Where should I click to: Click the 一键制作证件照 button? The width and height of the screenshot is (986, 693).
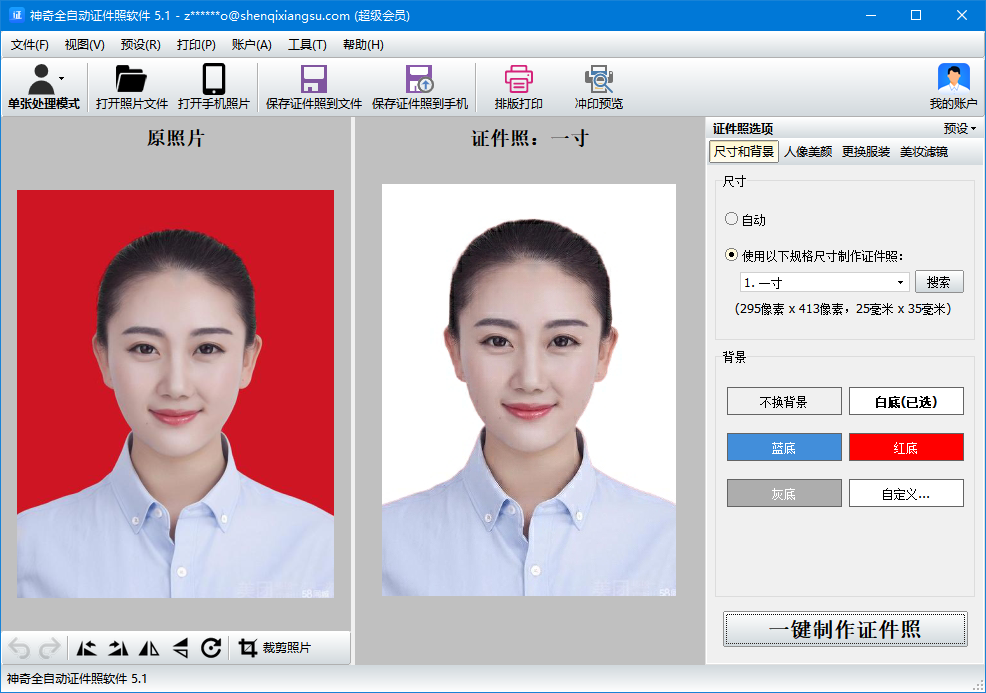[844, 628]
